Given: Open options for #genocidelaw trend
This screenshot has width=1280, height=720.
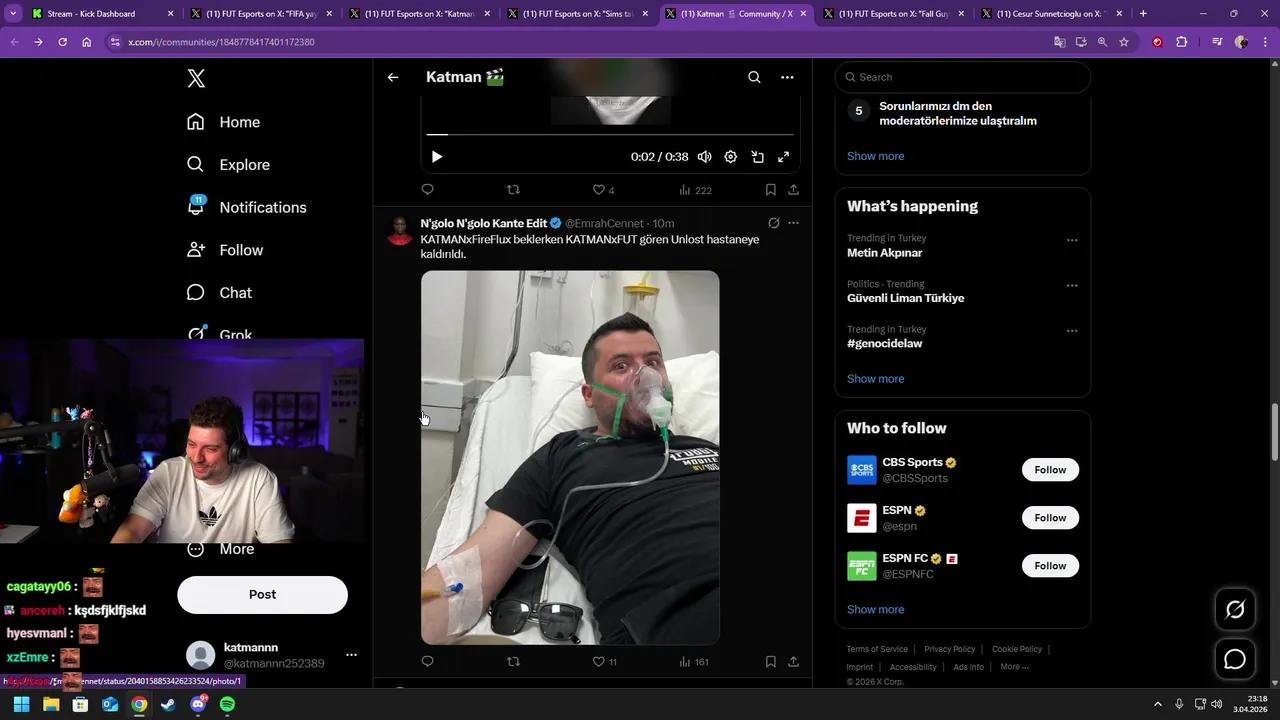Looking at the screenshot, I should point(1072,331).
